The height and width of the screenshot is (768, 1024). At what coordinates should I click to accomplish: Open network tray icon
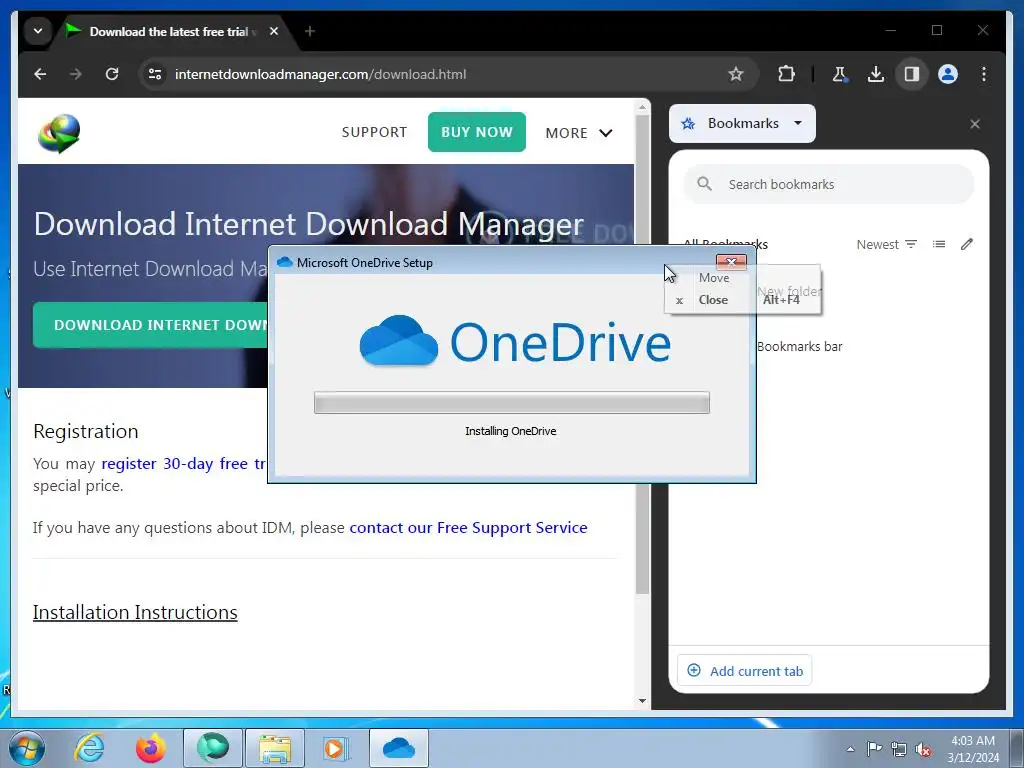point(899,750)
